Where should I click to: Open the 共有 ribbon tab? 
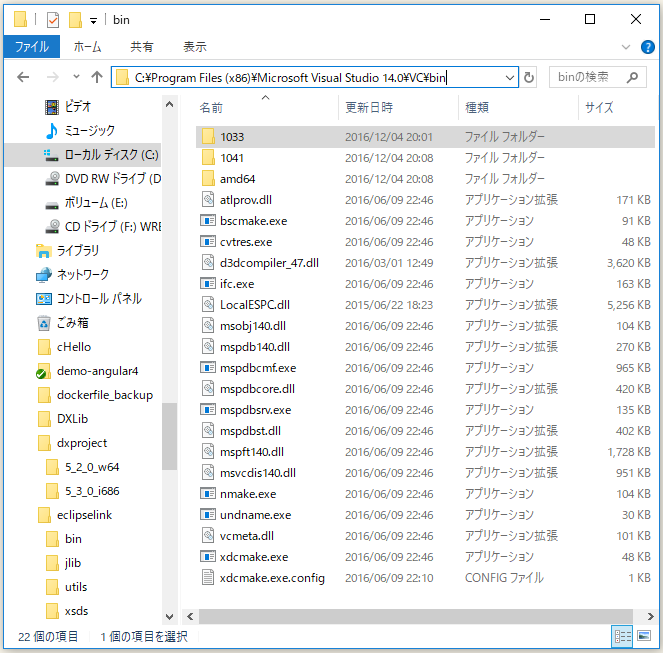click(141, 47)
